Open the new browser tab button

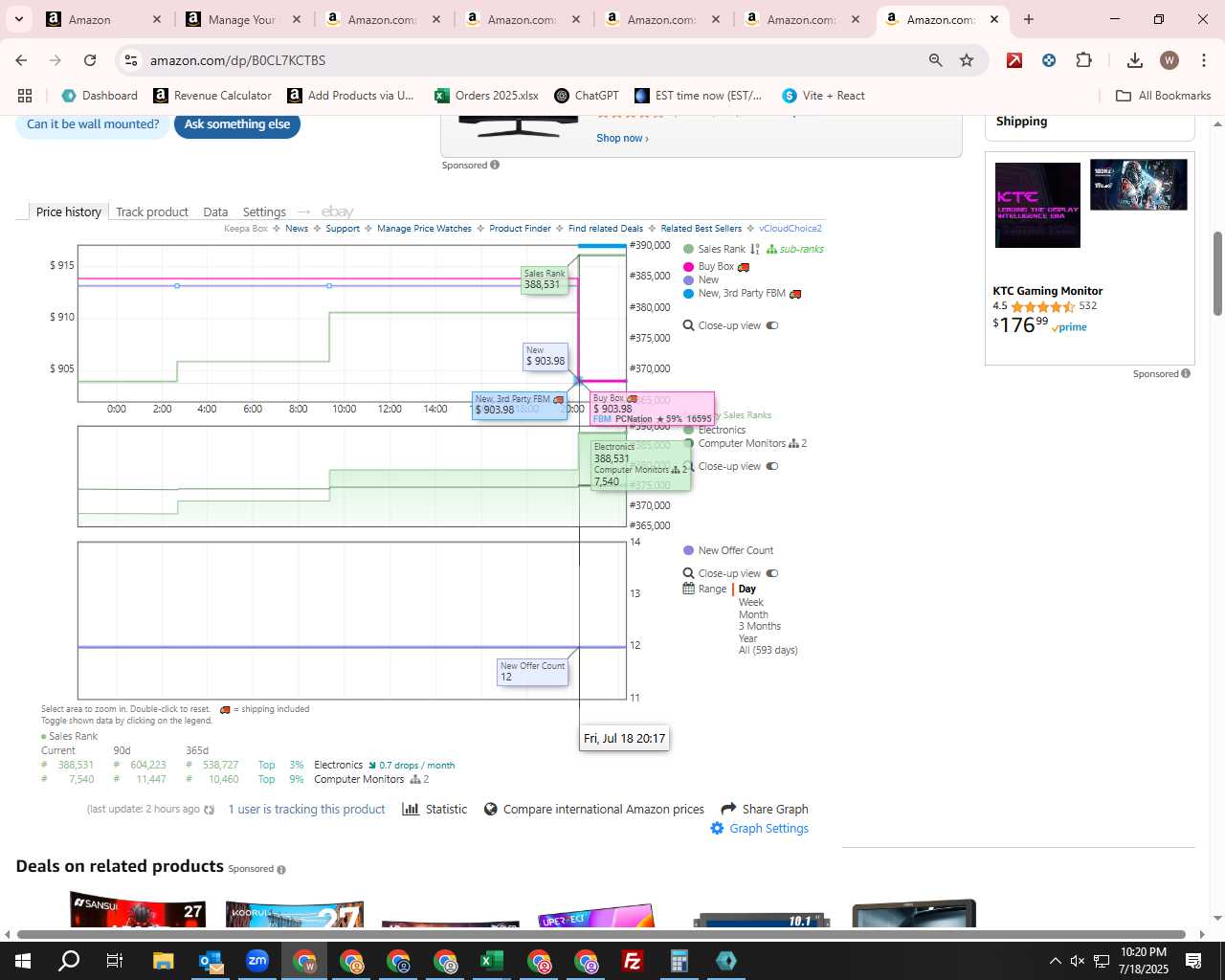pos(1029,19)
